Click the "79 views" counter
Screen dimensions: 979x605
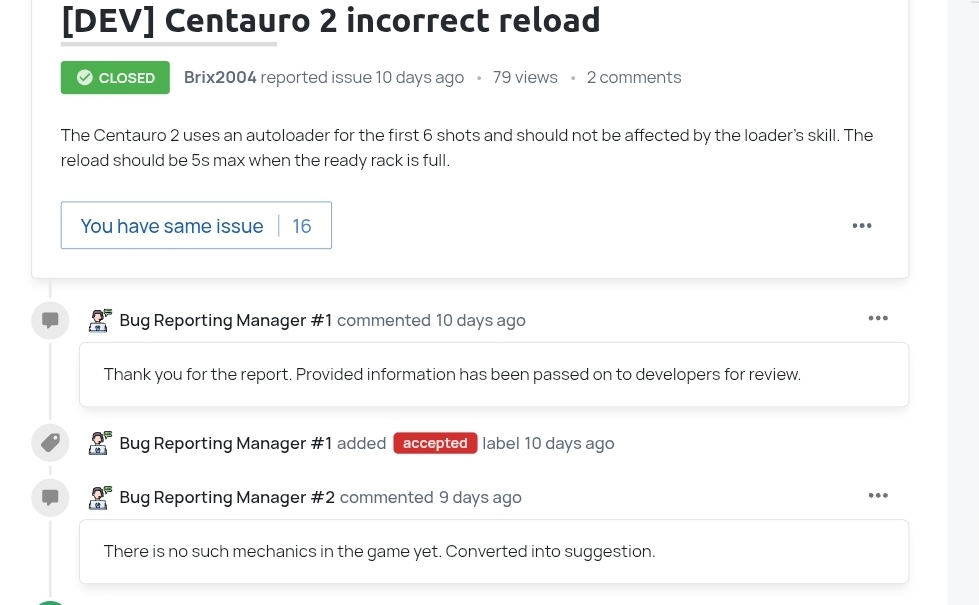pos(525,78)
